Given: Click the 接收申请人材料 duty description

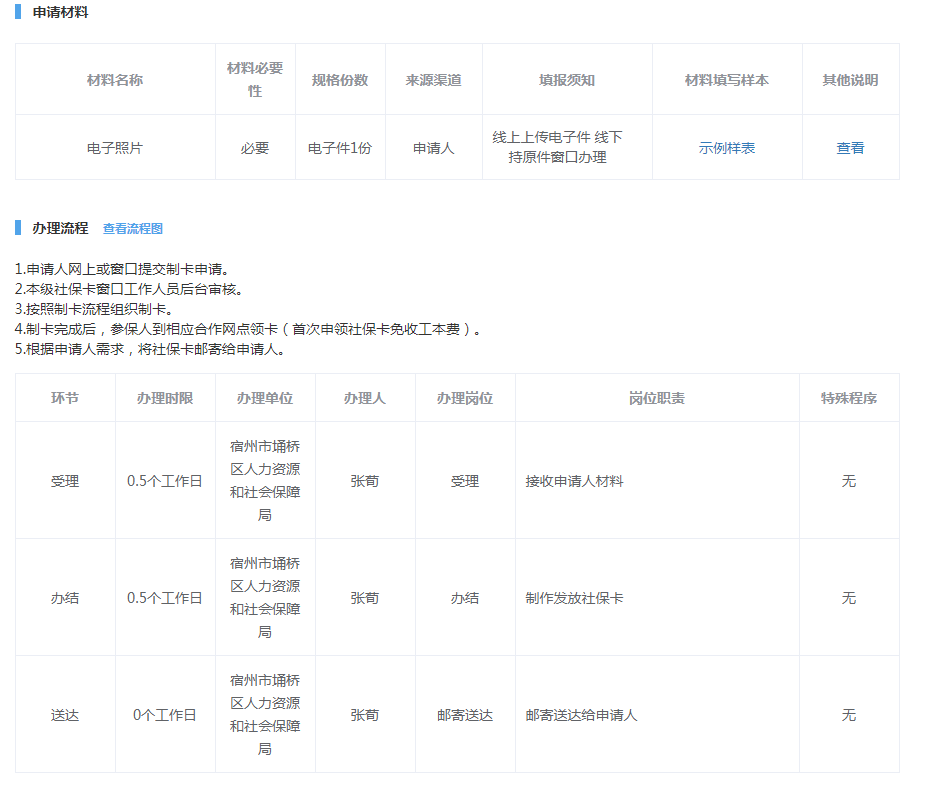Looking at the screenshot, I should click(575, 481).
